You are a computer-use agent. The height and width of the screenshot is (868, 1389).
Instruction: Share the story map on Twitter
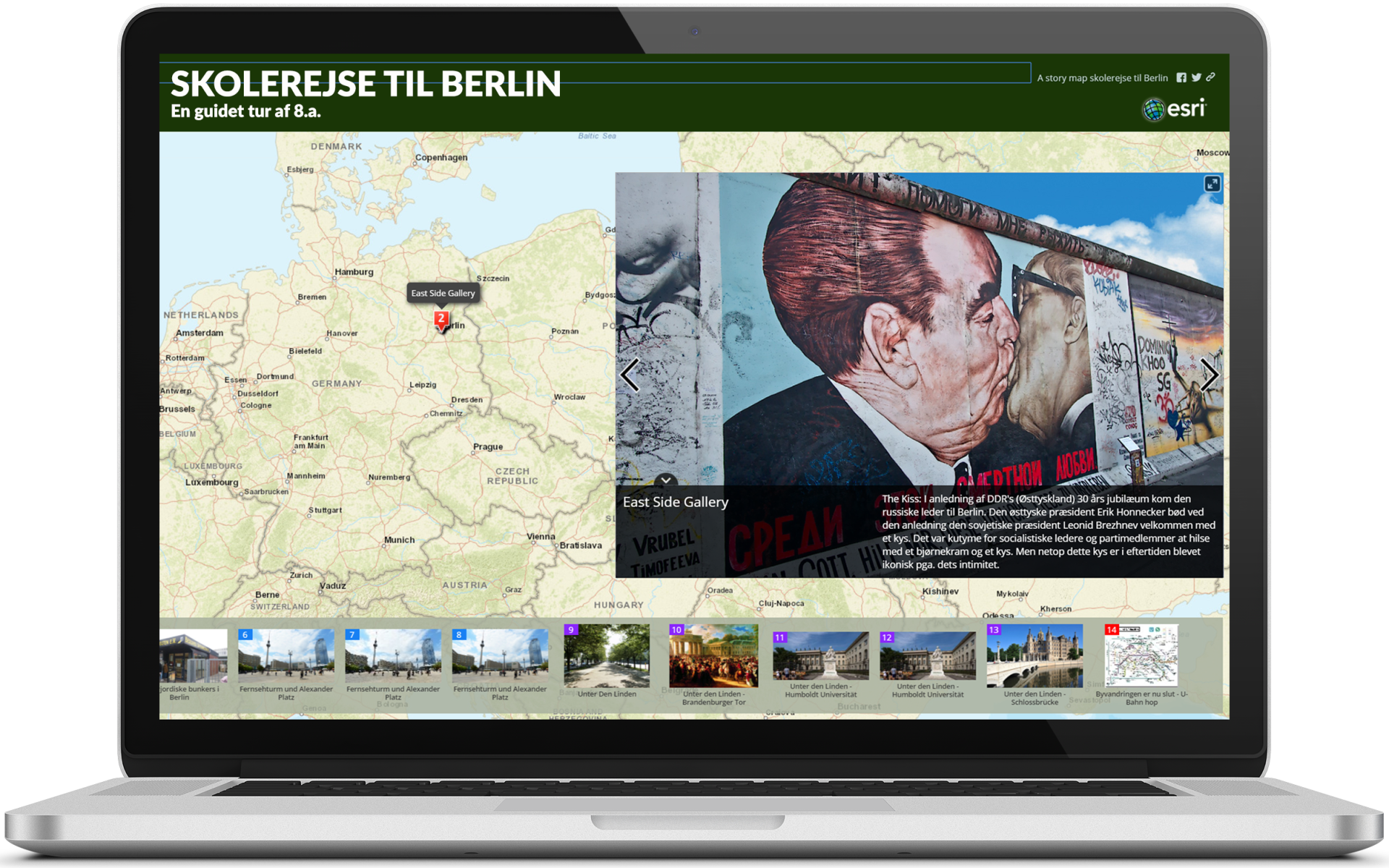[x=1197, y=77]
